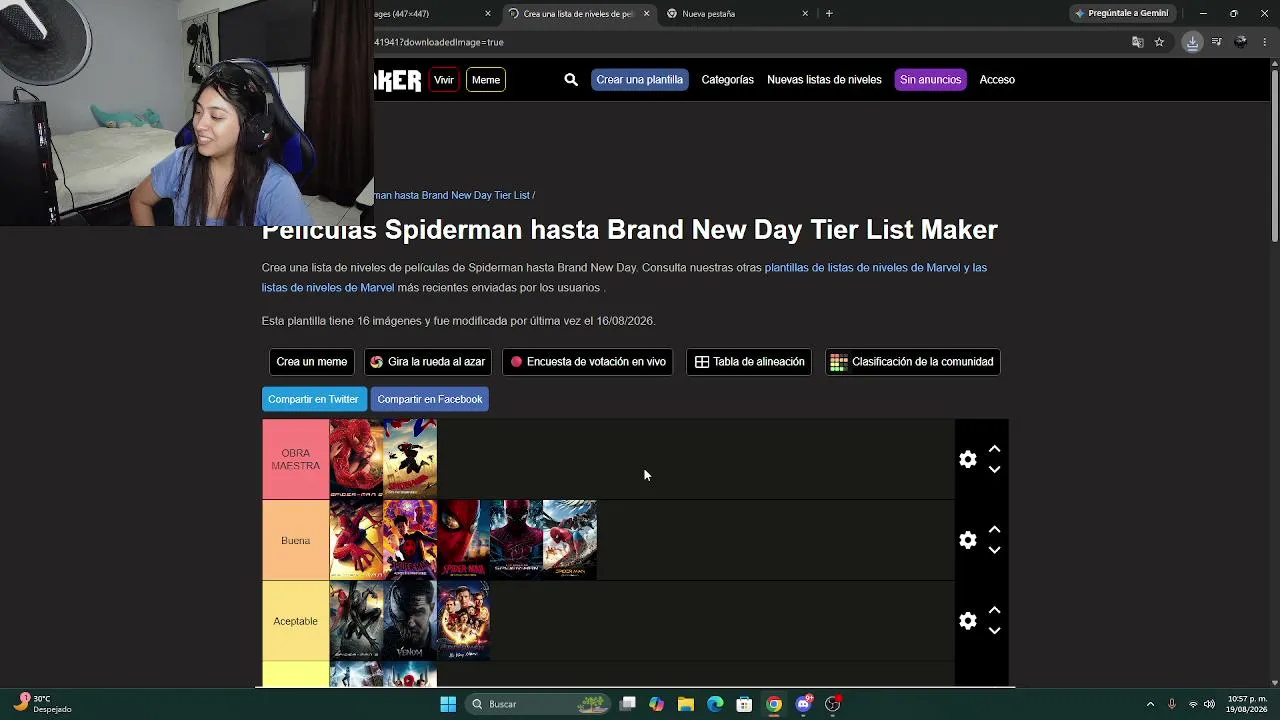Click the yellow Aceptable tier label
This screenshot has height=720, width=1280.
pyautogui.click(x=295, y=621)
